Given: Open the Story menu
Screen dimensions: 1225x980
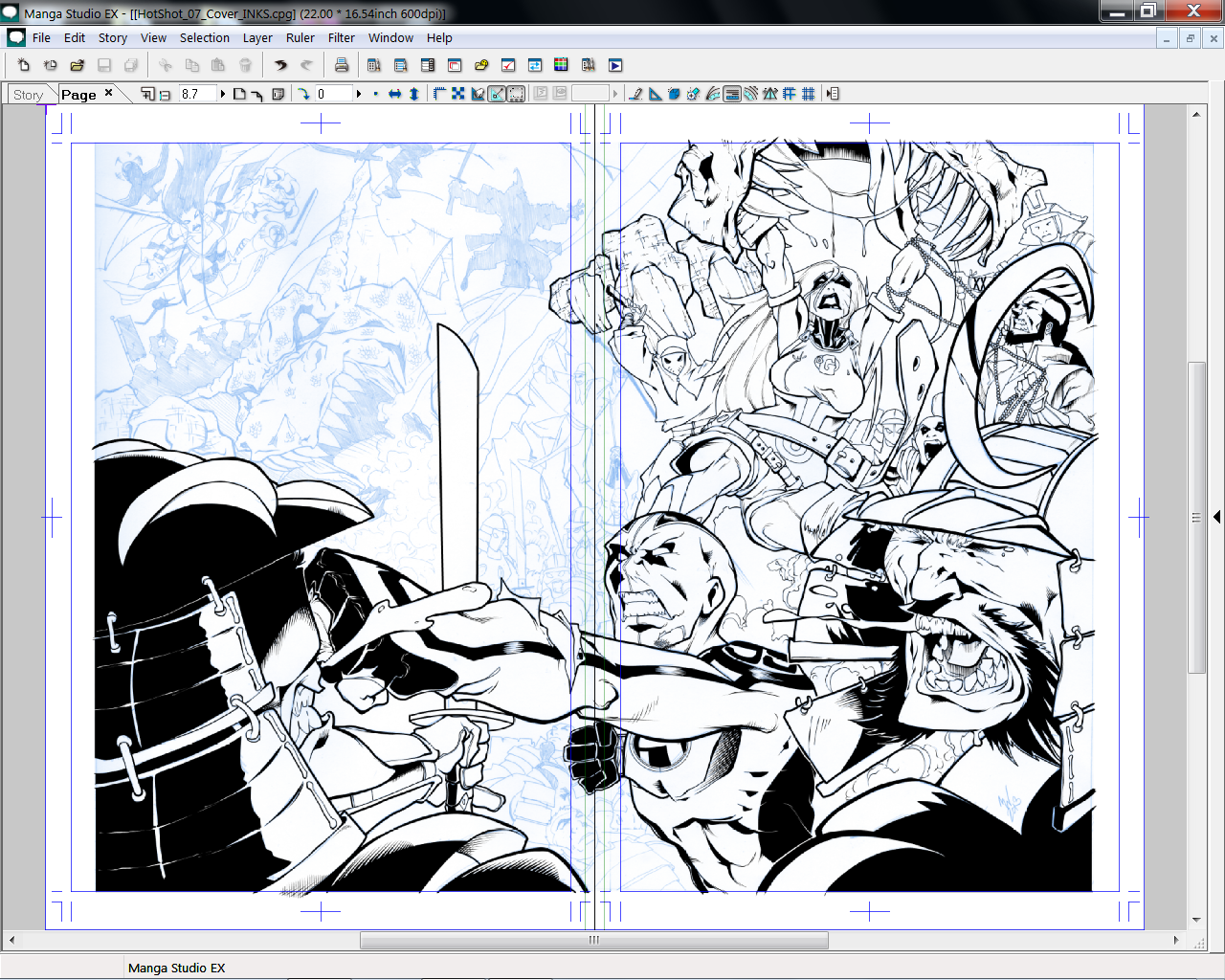Looking at the screenshot, I should (113, 38).
